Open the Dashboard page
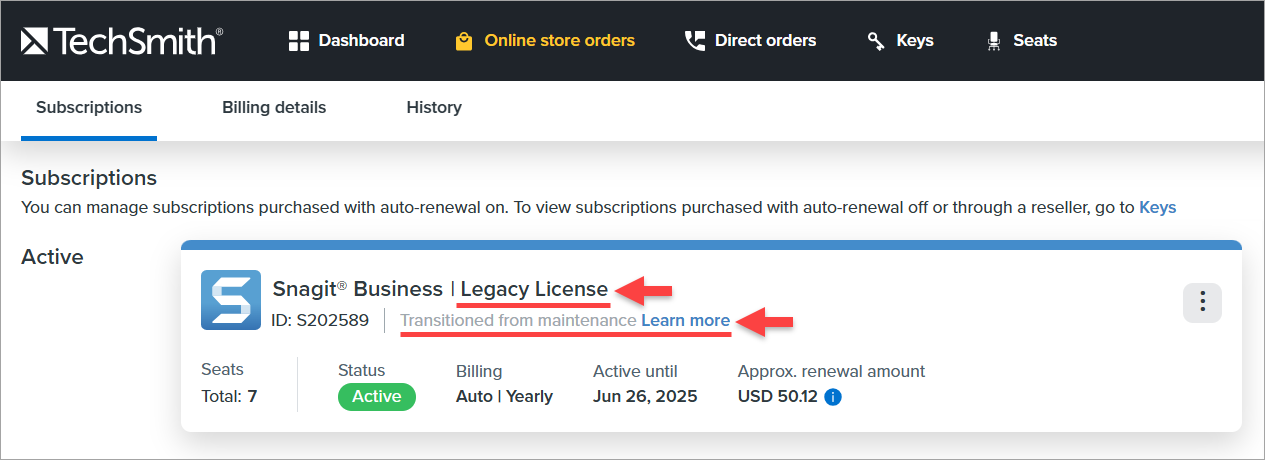The image size is (1265, 460). pos(361,41)
